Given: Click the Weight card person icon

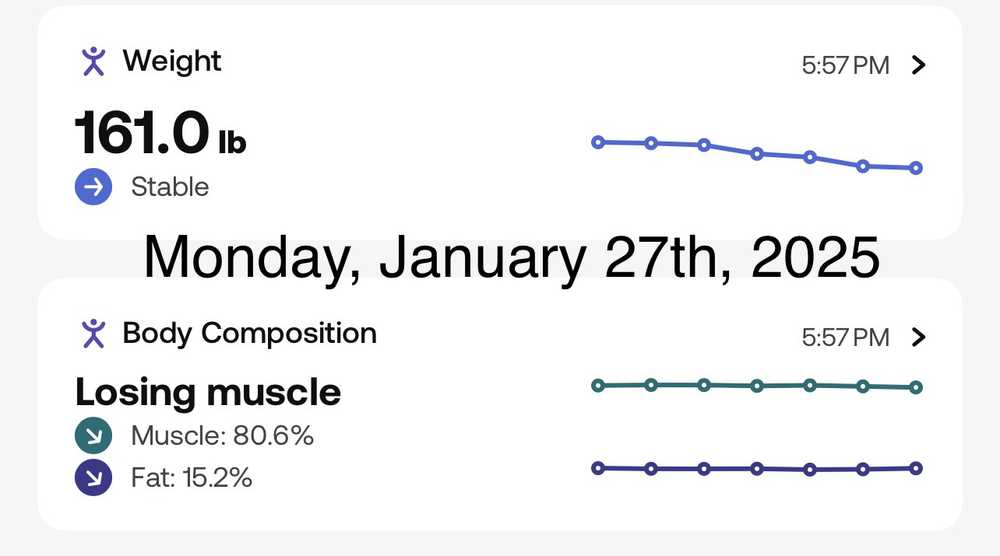Looking at the screenshot, I should click(93, 61).
